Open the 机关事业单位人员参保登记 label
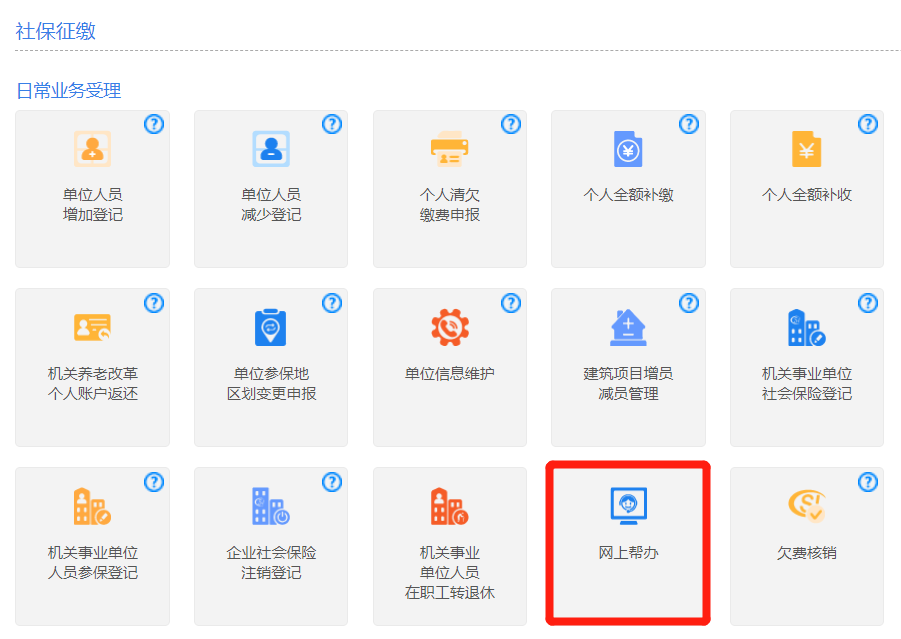 click(92, 562)
